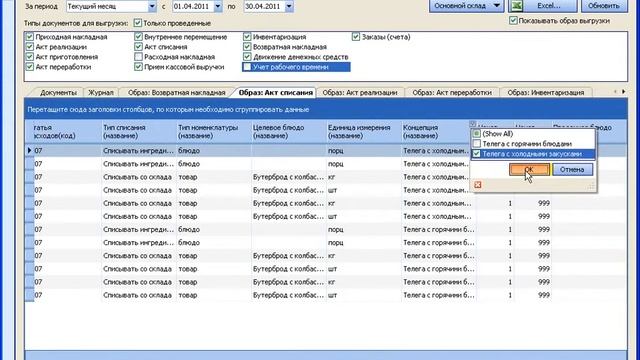The image size is (640, 360).
Task: Click the group-by panel 'Перетащите сюда заголовки столбцов'
Action: tap(326, 109)
